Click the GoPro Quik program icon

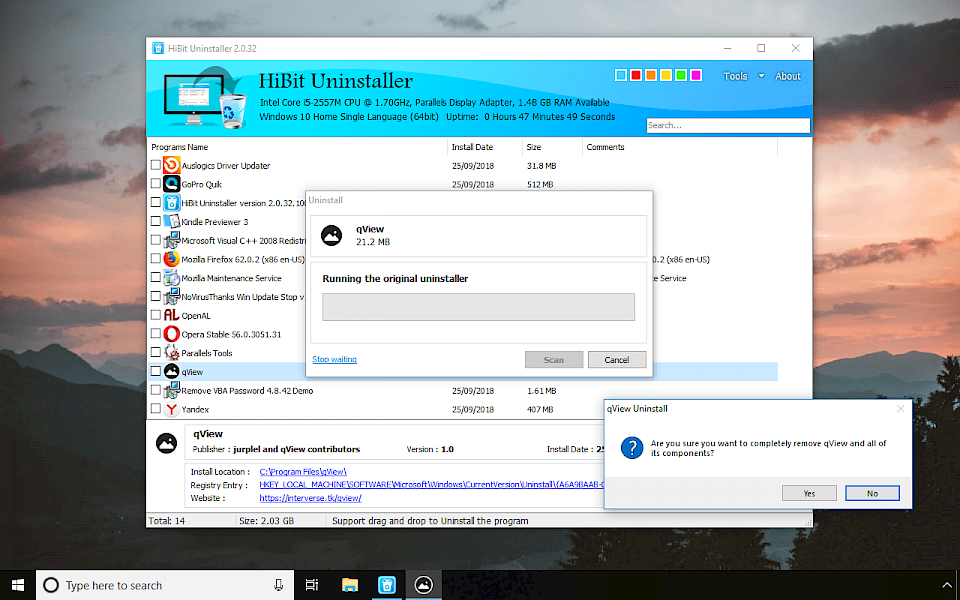pos(171,184)
